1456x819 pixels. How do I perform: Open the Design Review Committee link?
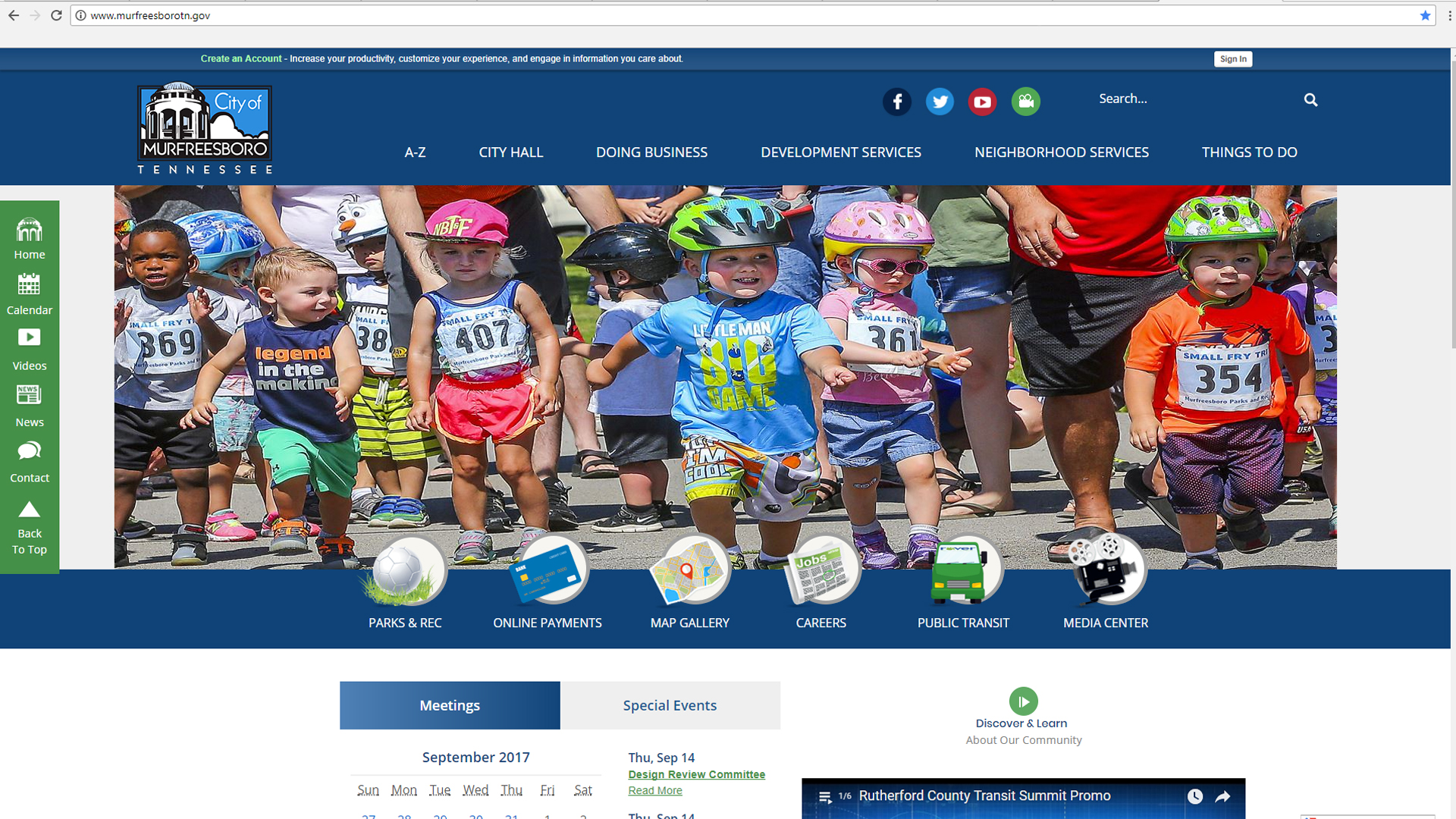(696, 774)
